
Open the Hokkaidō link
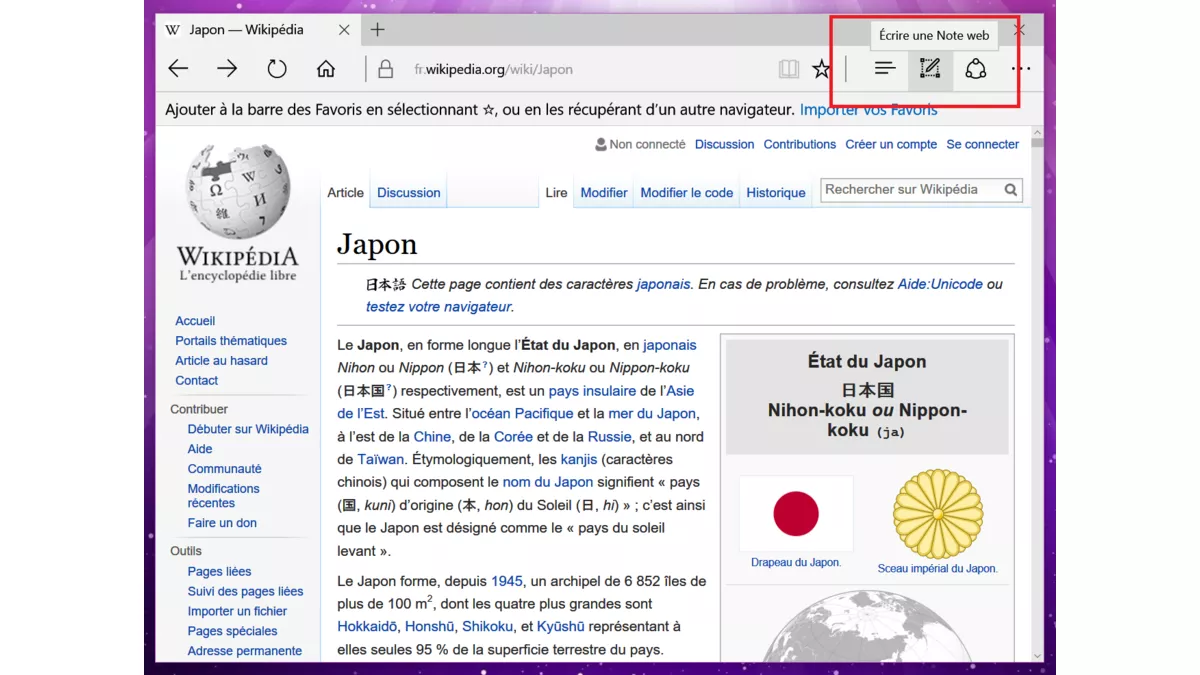click(367, 627)
